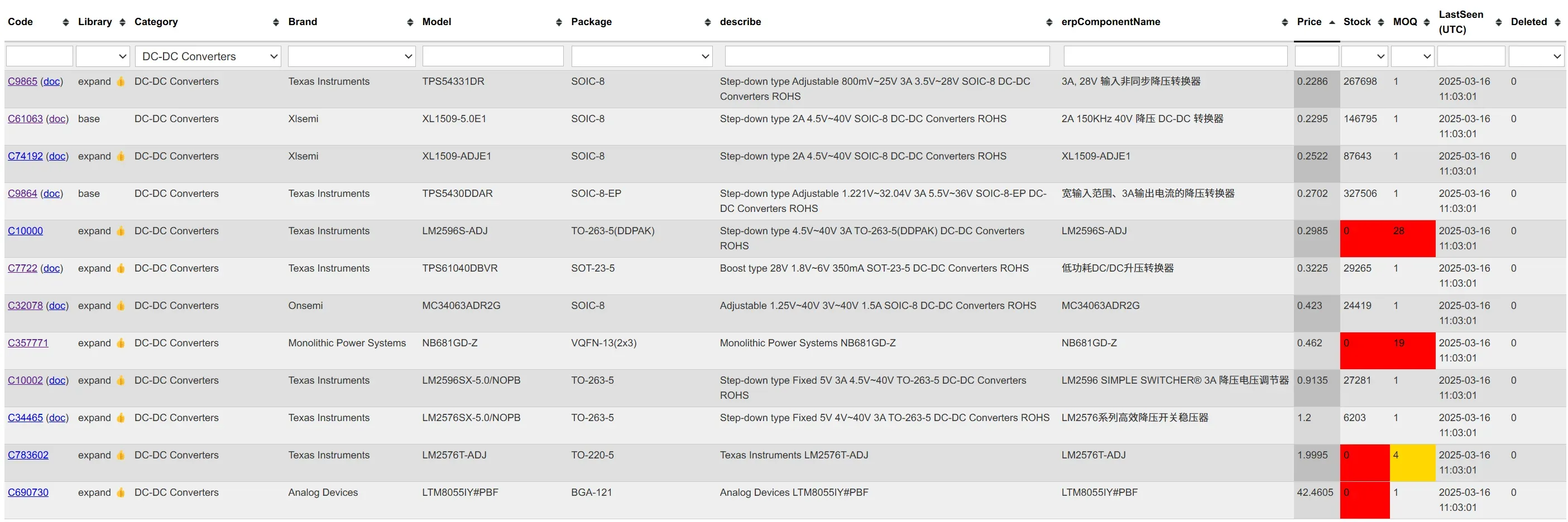Click sort arrows beside Library header

[122, 22]
